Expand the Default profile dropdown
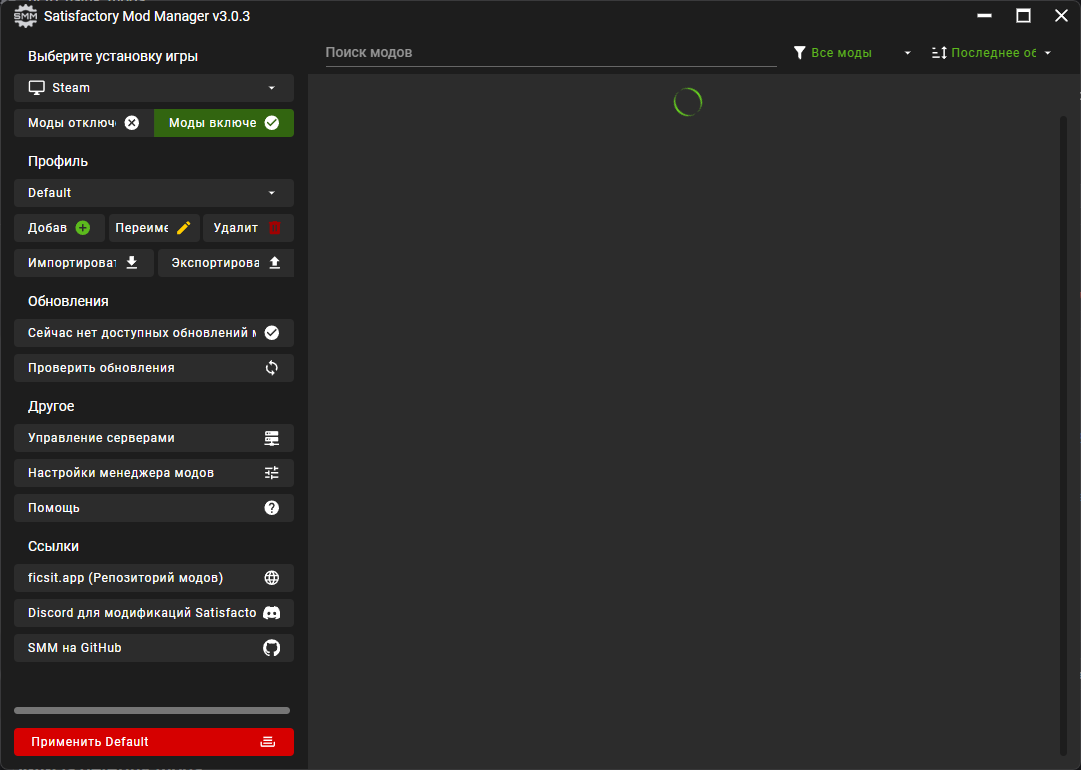 154,192
